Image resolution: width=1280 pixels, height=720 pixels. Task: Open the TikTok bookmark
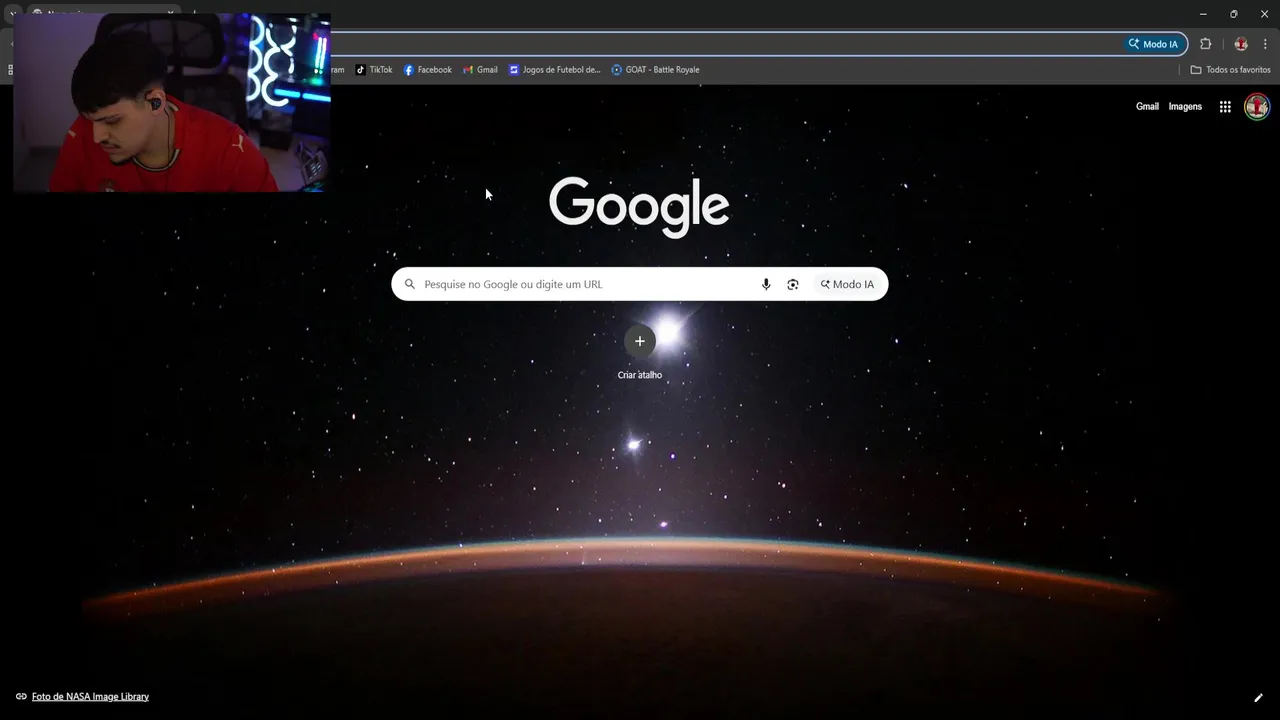click(374, 70)
